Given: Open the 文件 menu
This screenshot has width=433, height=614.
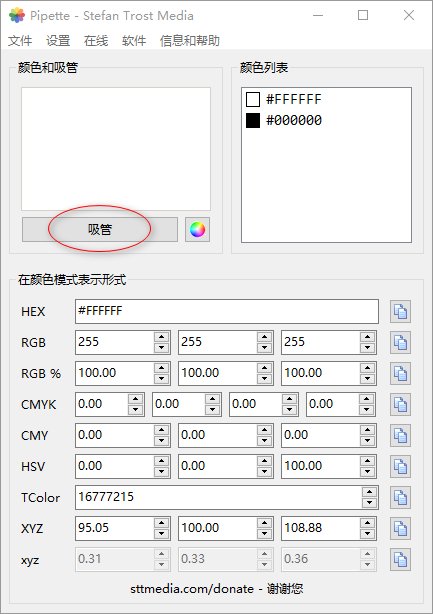Looking at the screenshot, I should [x=20, y=40].
